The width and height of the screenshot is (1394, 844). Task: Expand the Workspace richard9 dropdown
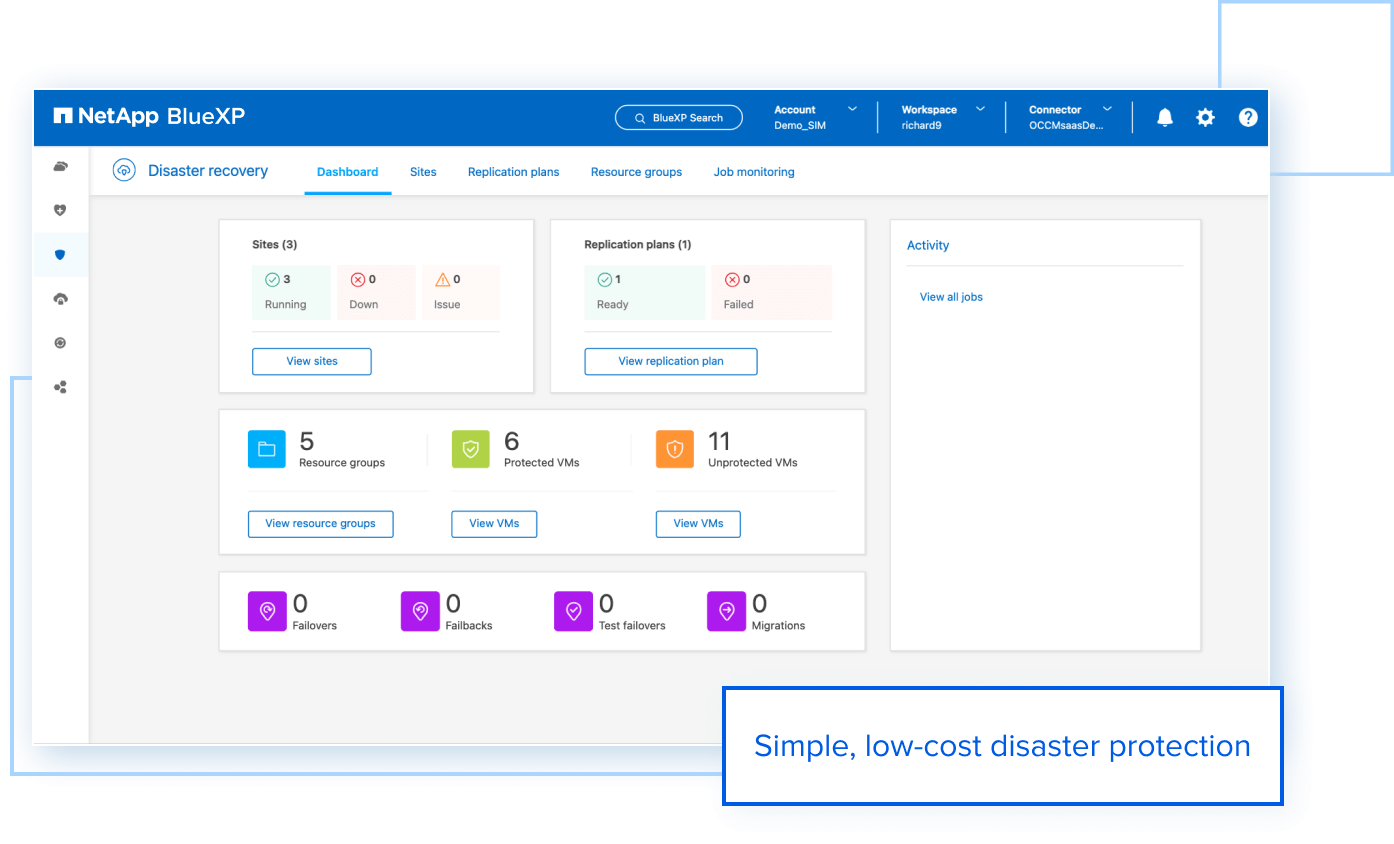pyautogui.click(x=940, y=117)
